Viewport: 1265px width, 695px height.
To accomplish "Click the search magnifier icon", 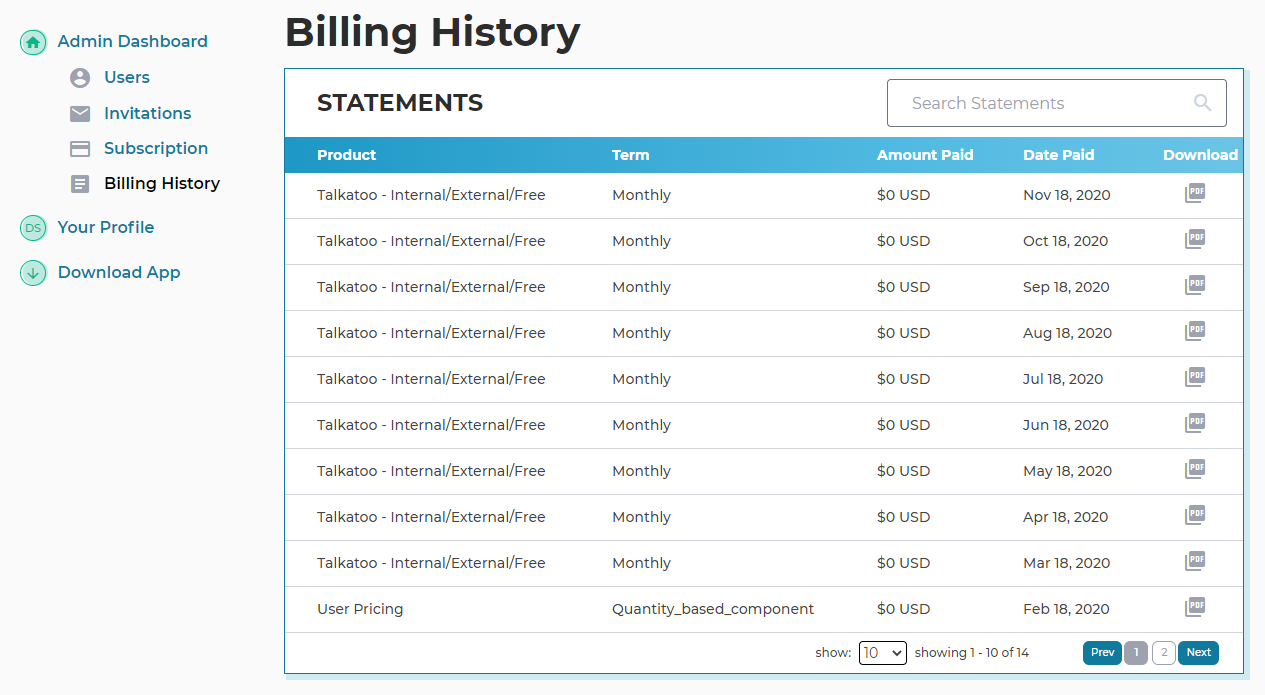I will coord(1202,103).
